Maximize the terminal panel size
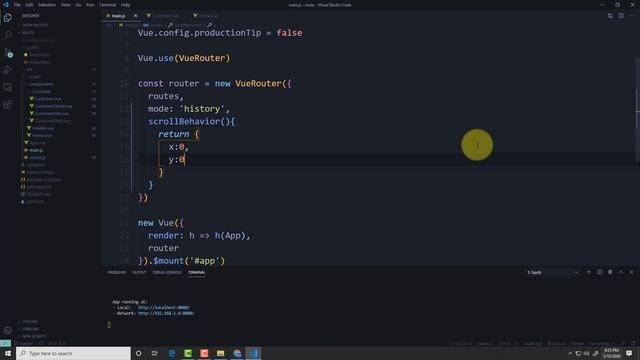640x360 pixels. [x=621, y=272]
